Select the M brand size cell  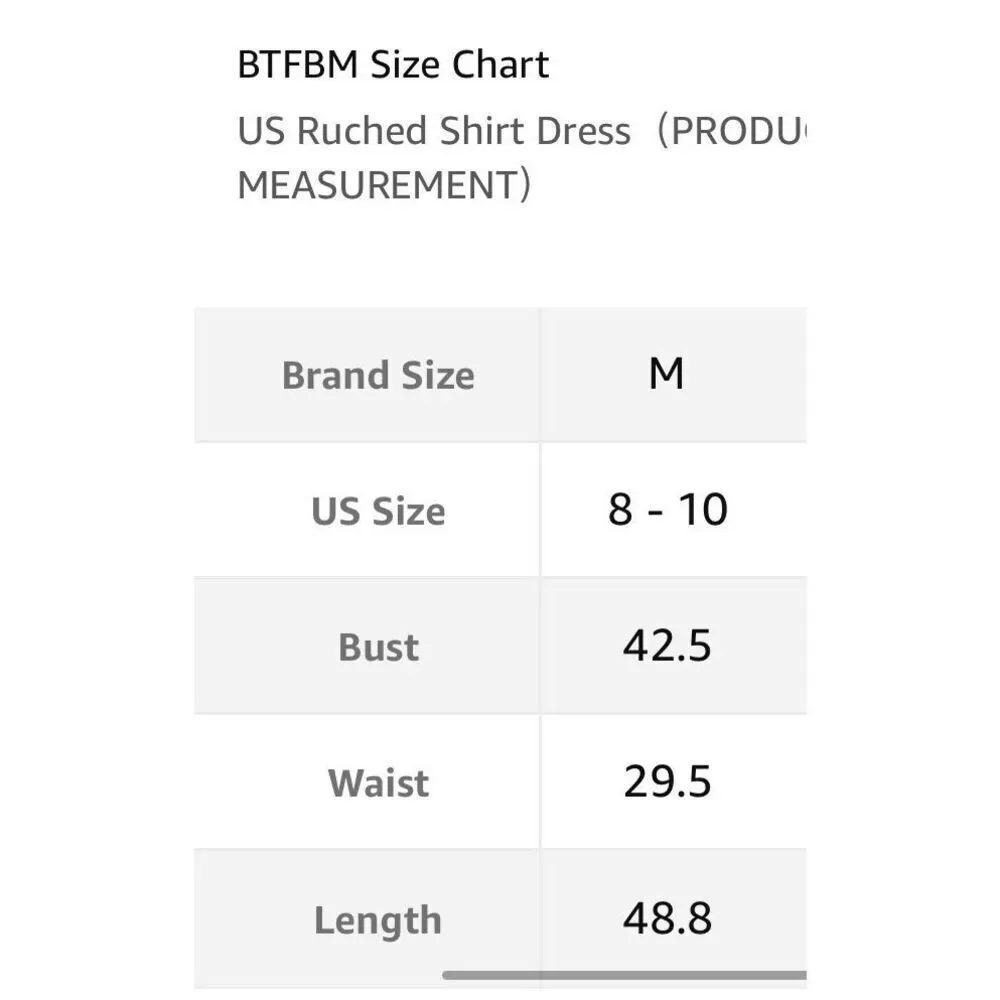pyautogui.click(x=666, y=375)
